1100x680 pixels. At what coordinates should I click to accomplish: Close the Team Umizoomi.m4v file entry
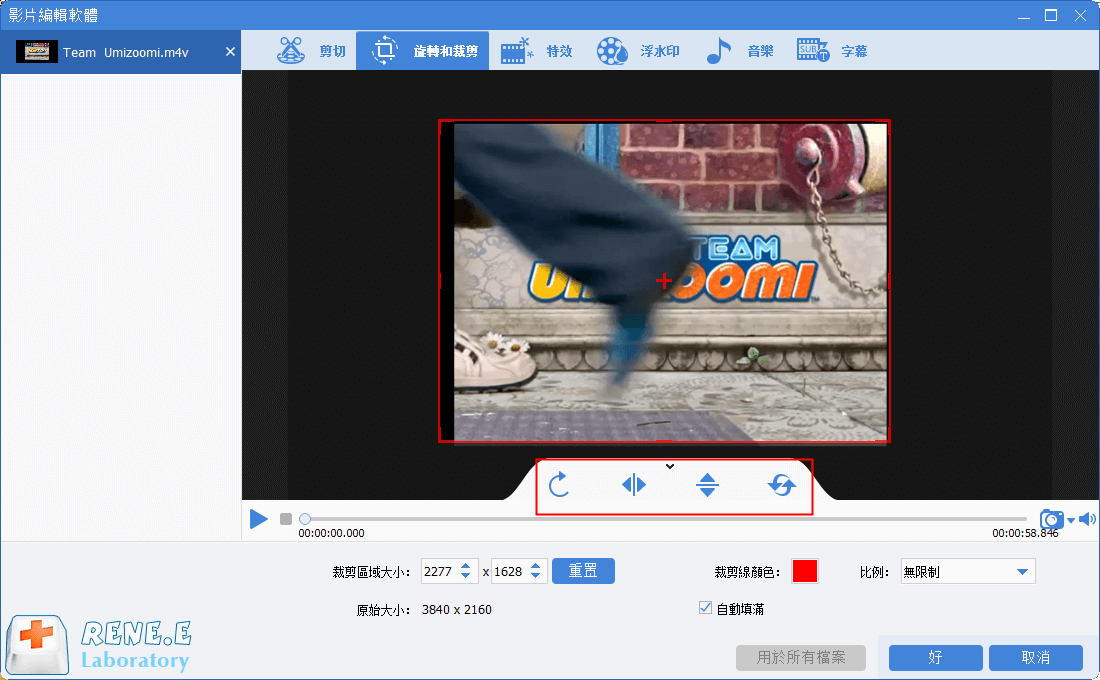230,52
